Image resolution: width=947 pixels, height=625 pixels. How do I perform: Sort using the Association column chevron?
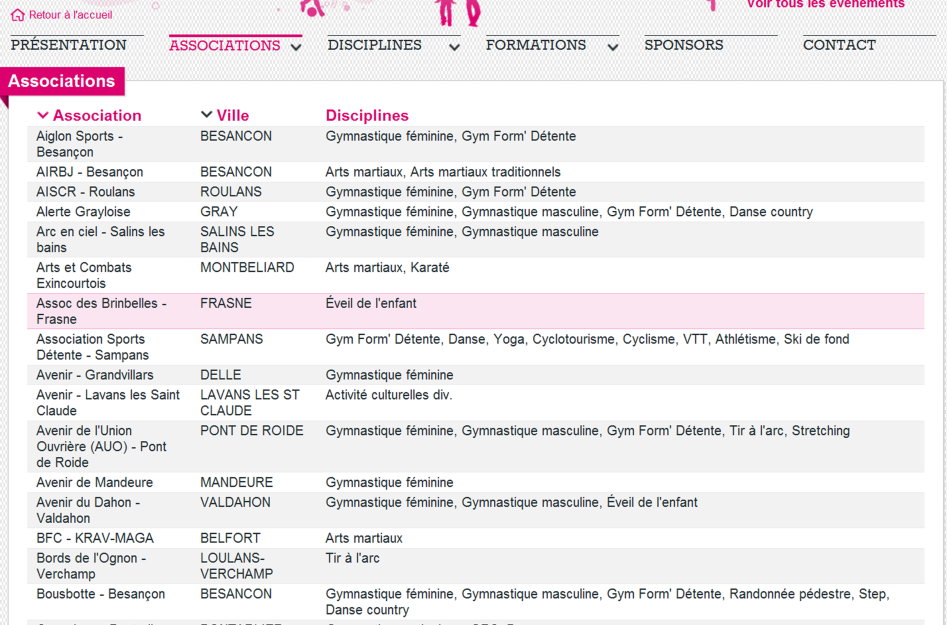42,115
